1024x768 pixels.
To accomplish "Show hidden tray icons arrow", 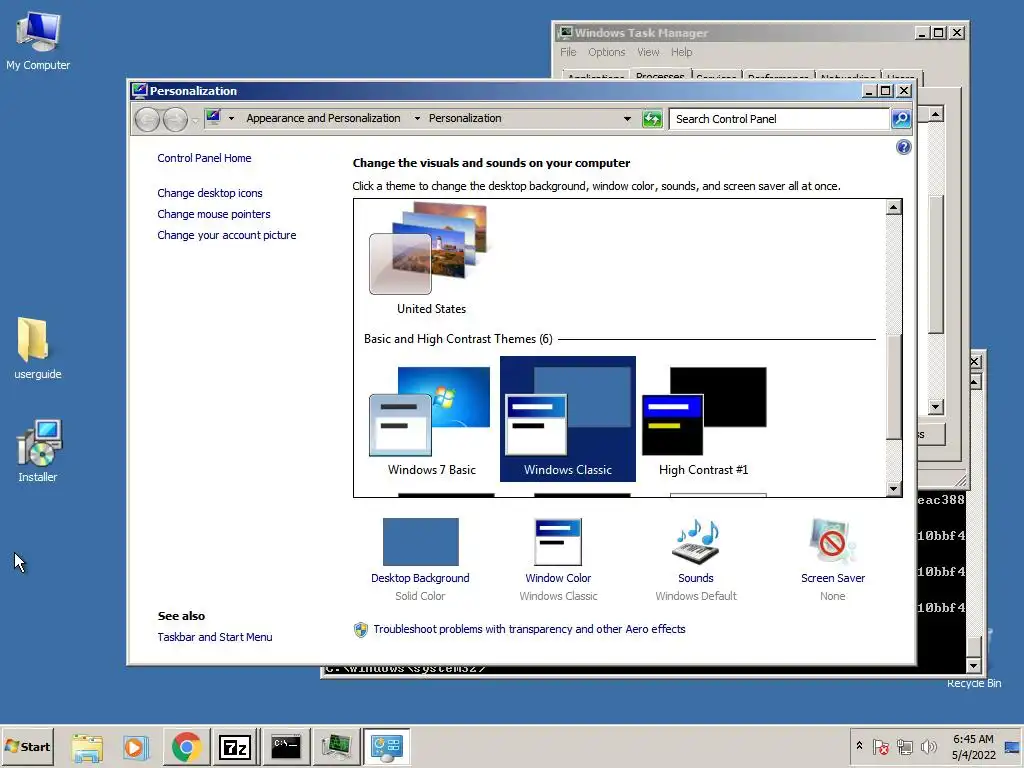I will click(x=859, y=746).
